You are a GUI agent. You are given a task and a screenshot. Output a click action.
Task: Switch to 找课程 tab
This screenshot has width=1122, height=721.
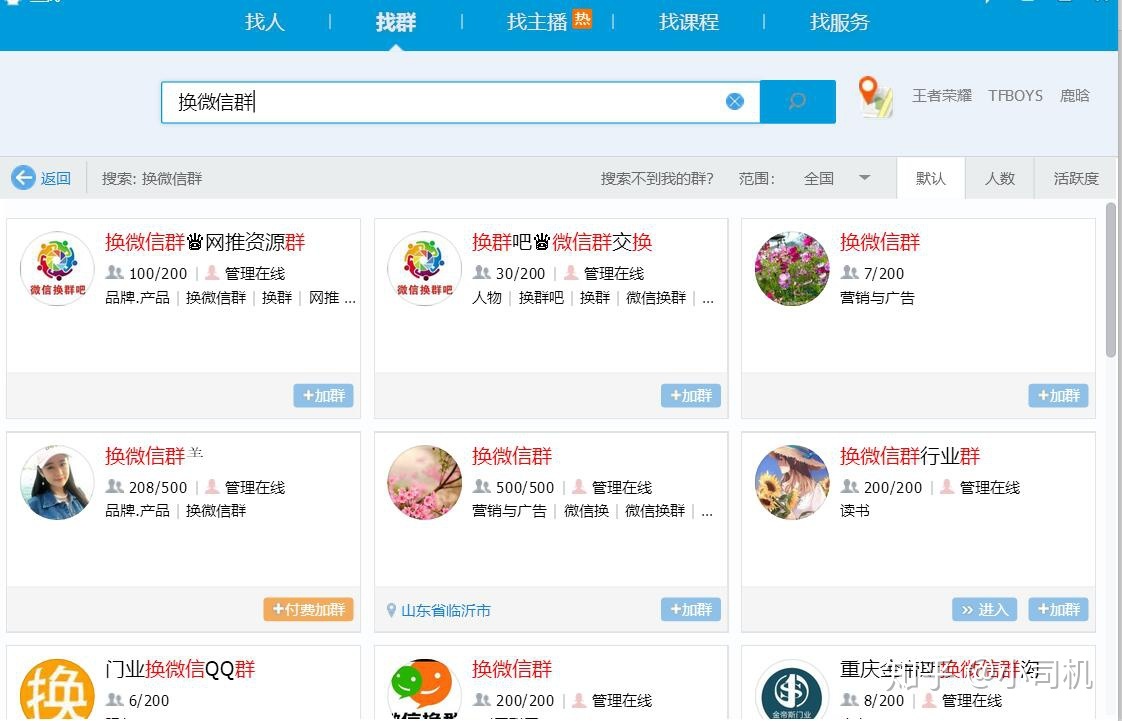coord(688,22)
